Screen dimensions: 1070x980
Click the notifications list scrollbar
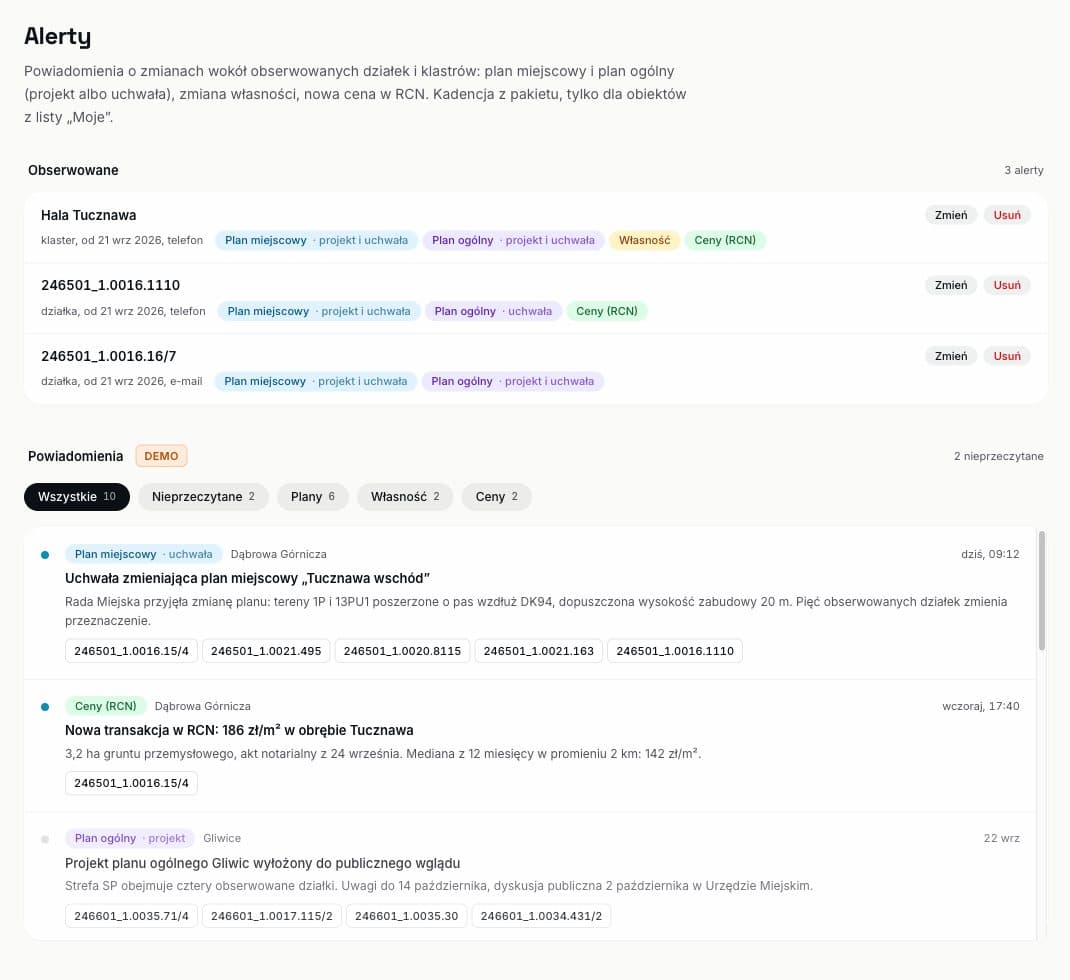pyautogui.click(x=1041, y=591)
